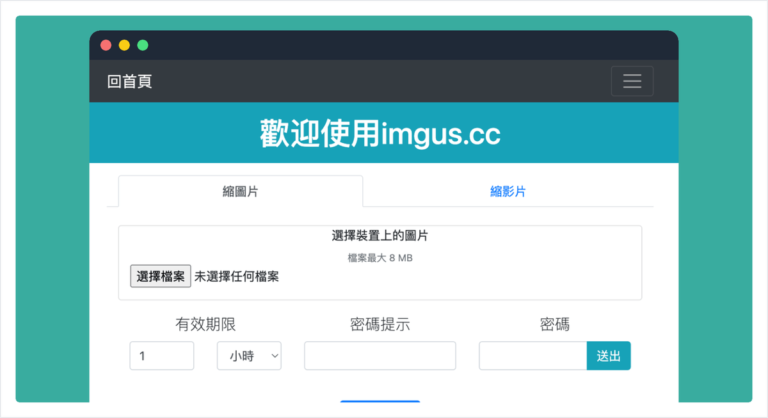Click the 有效期限 label

click(x=205, y=324)
